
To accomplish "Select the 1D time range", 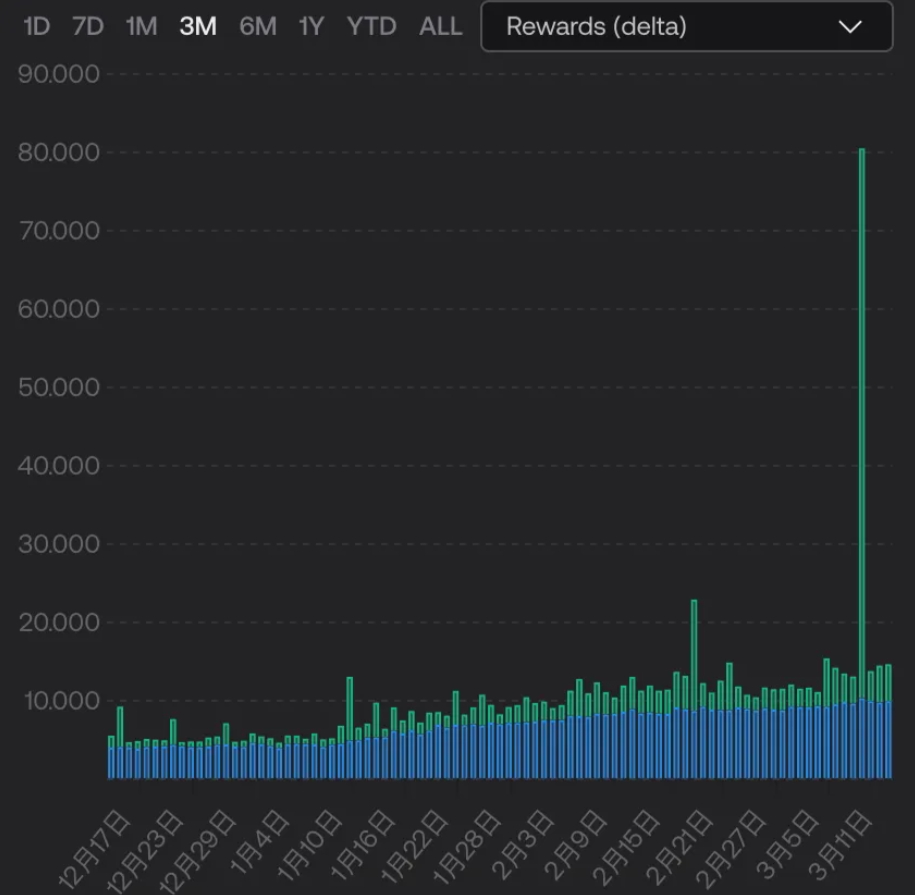I will pyautogui.click(x=36, y=26).
